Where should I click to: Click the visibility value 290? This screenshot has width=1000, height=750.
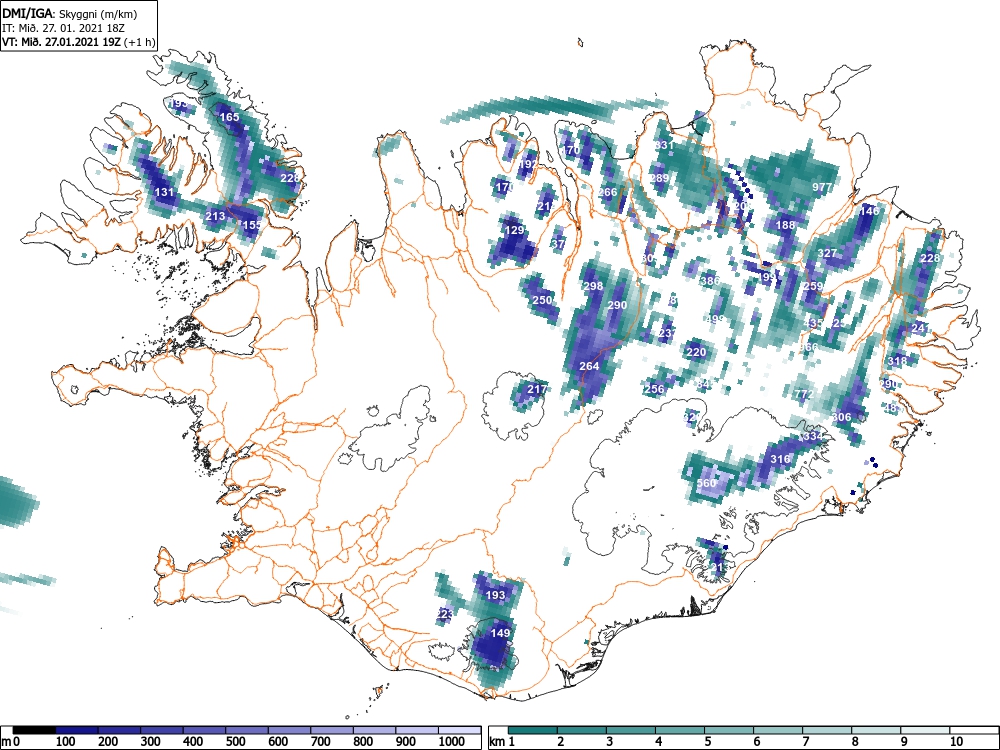tap(617, 305)
